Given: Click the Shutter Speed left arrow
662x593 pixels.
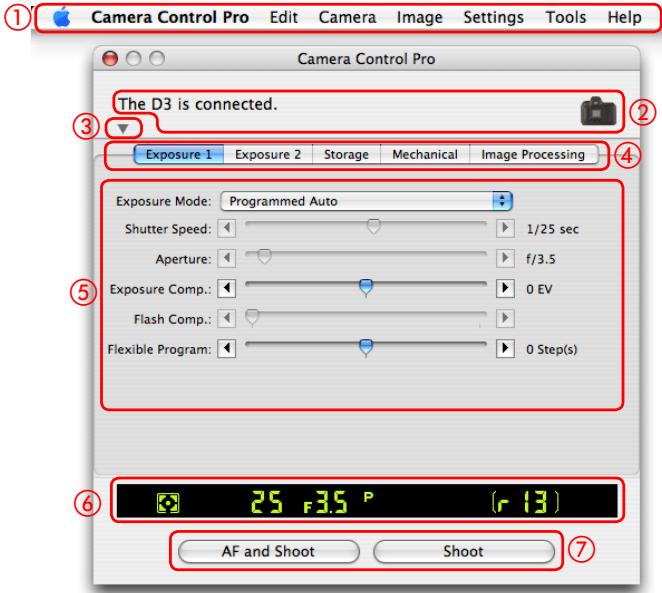Looking at the screenshot, I should [x=227, y=228].
